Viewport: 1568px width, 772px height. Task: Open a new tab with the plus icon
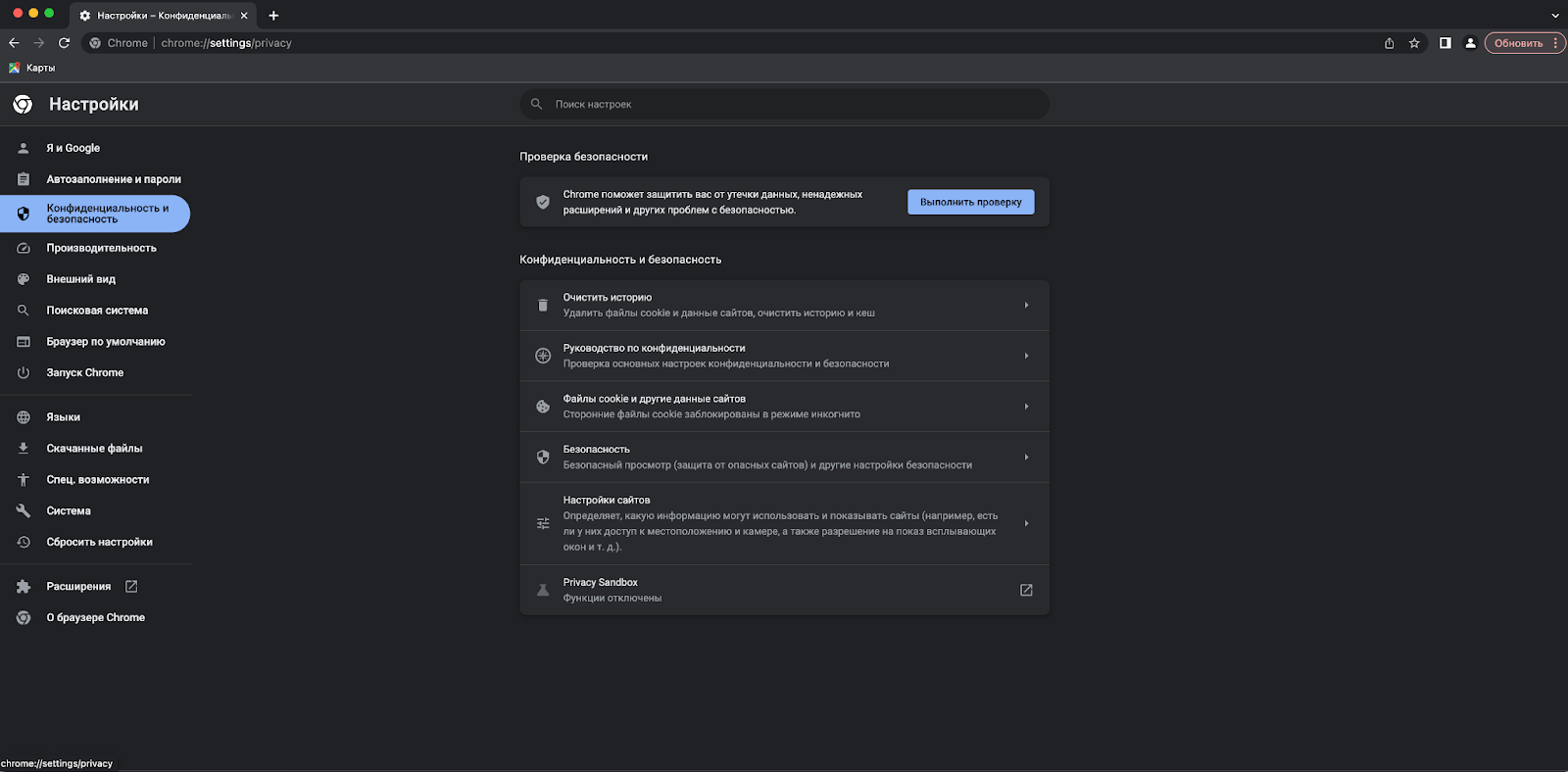click(x=273, y=16)
